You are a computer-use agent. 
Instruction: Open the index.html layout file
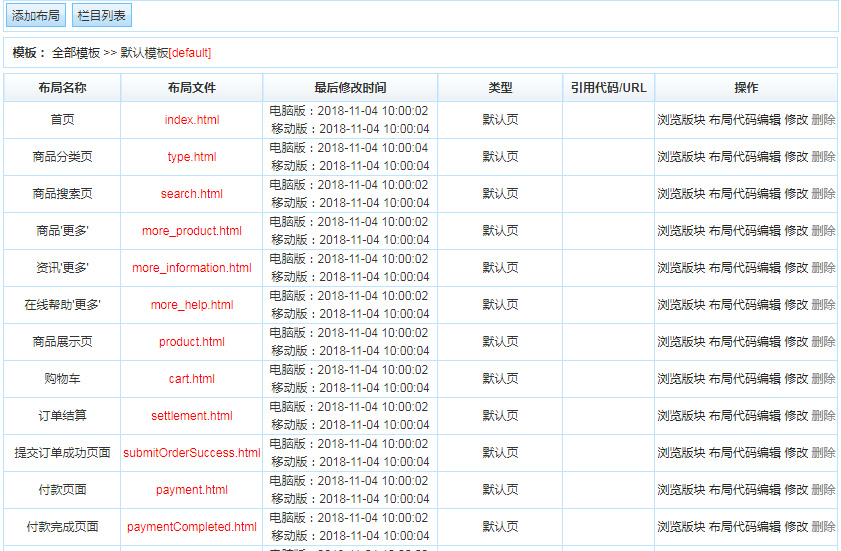point(192,120)
